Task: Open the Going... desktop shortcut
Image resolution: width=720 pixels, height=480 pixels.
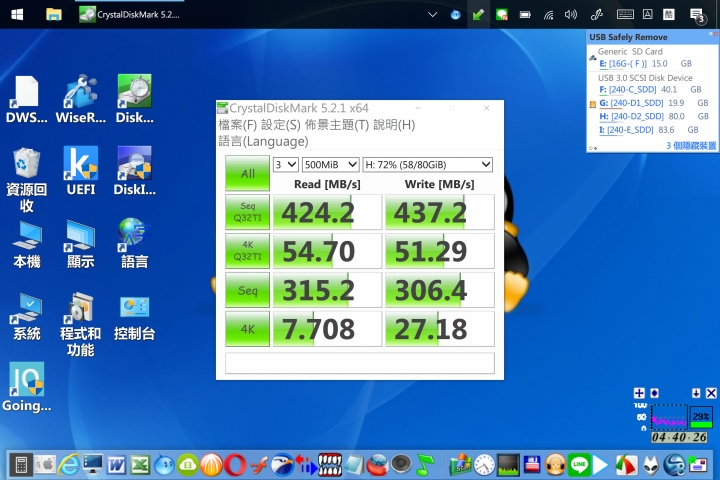Action: tap(27, 387)
